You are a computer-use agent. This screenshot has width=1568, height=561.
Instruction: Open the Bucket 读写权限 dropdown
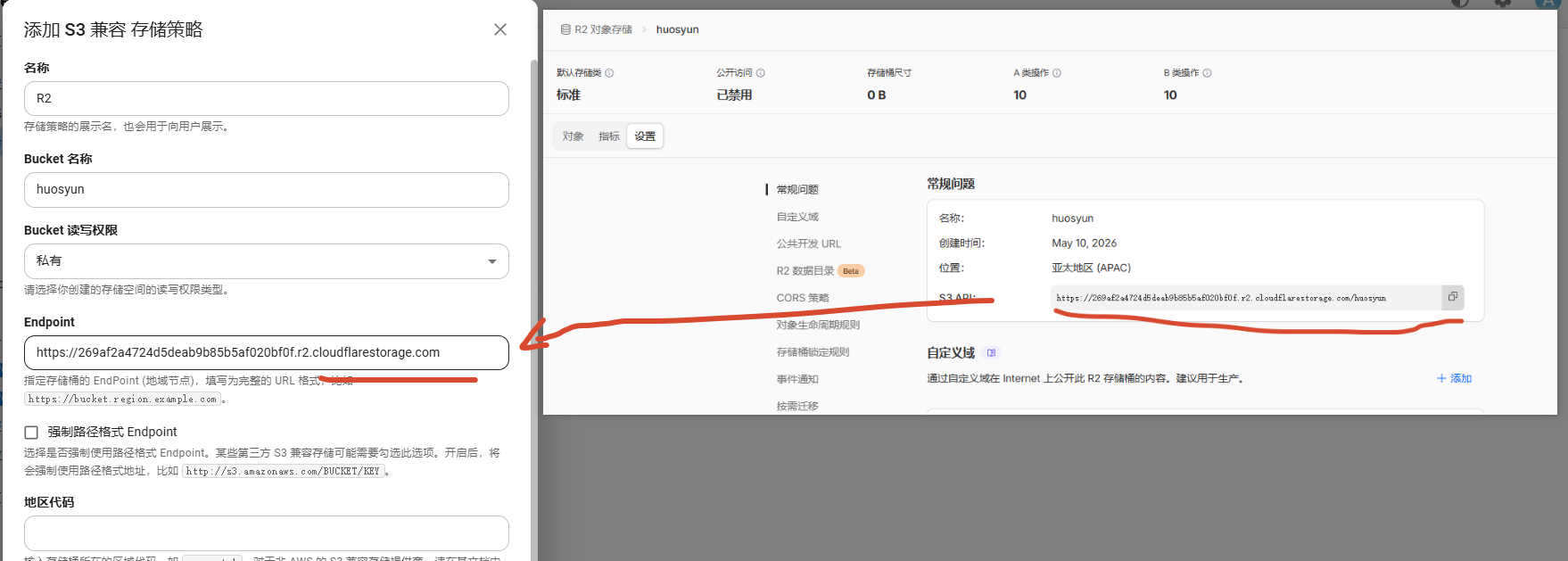[x=267, y=261]
